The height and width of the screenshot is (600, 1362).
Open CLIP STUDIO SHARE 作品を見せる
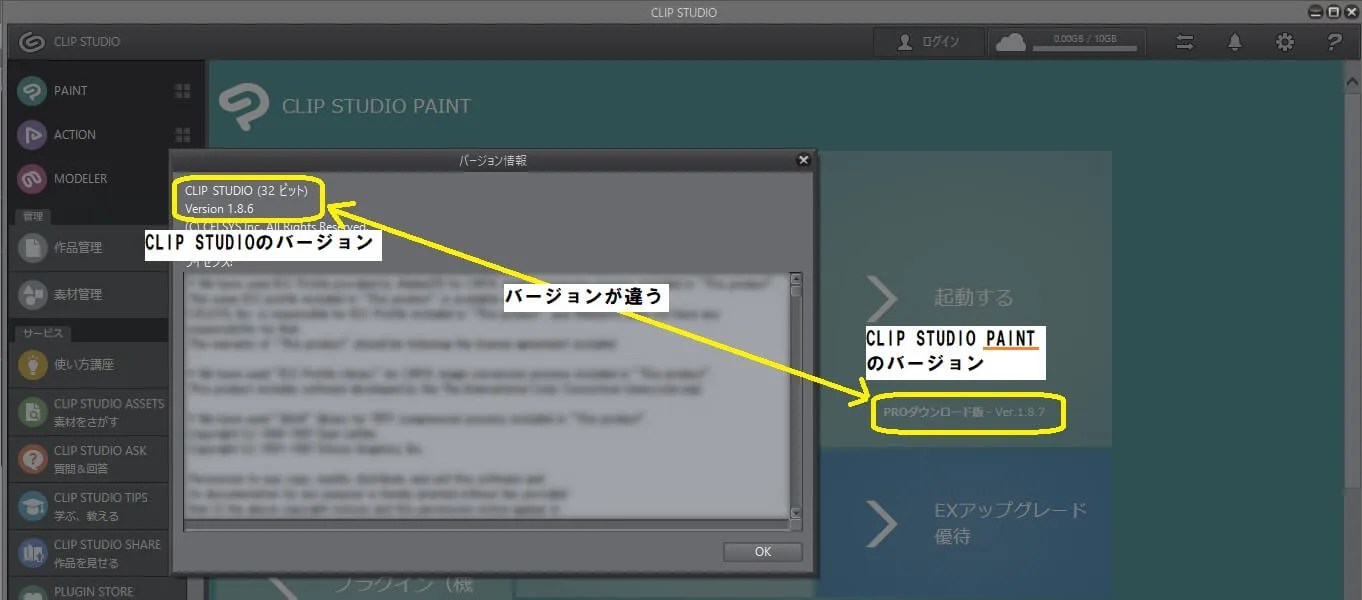tap(88, 553)
